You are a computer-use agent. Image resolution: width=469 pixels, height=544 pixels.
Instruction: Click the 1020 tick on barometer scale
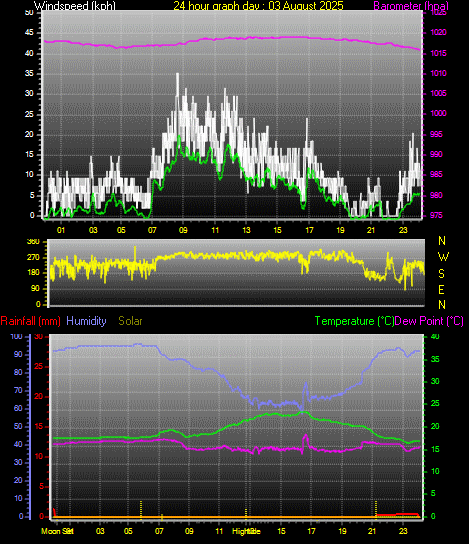tap(439, 33)
